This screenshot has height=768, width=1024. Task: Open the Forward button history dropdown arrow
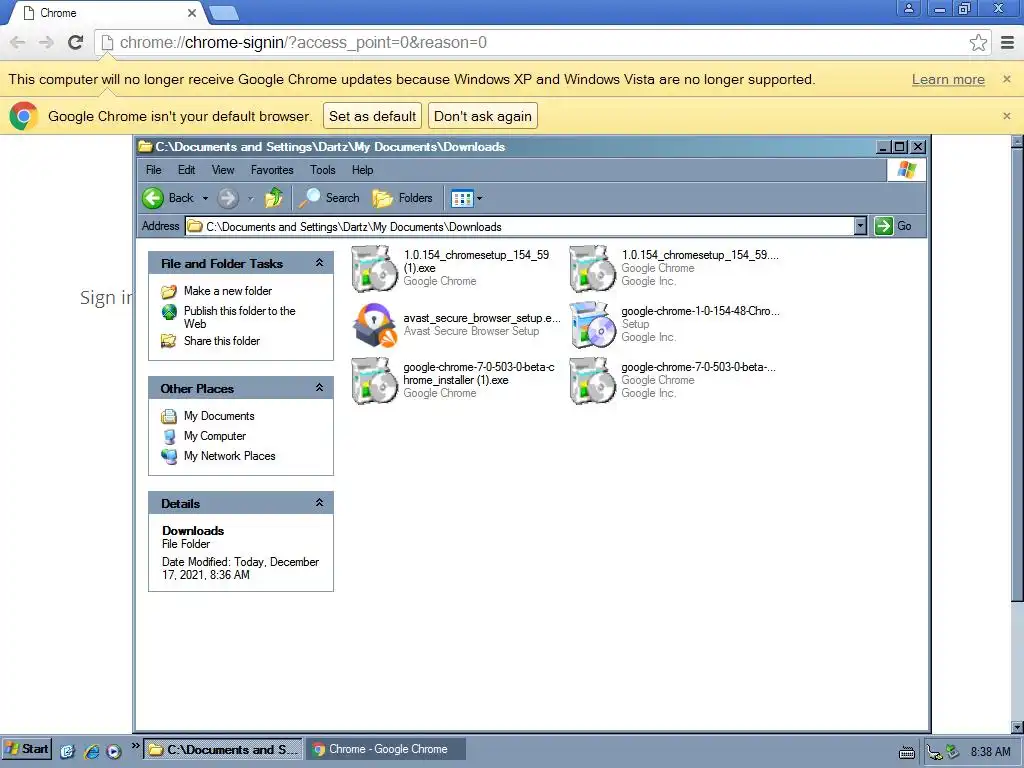pos(250,198)
